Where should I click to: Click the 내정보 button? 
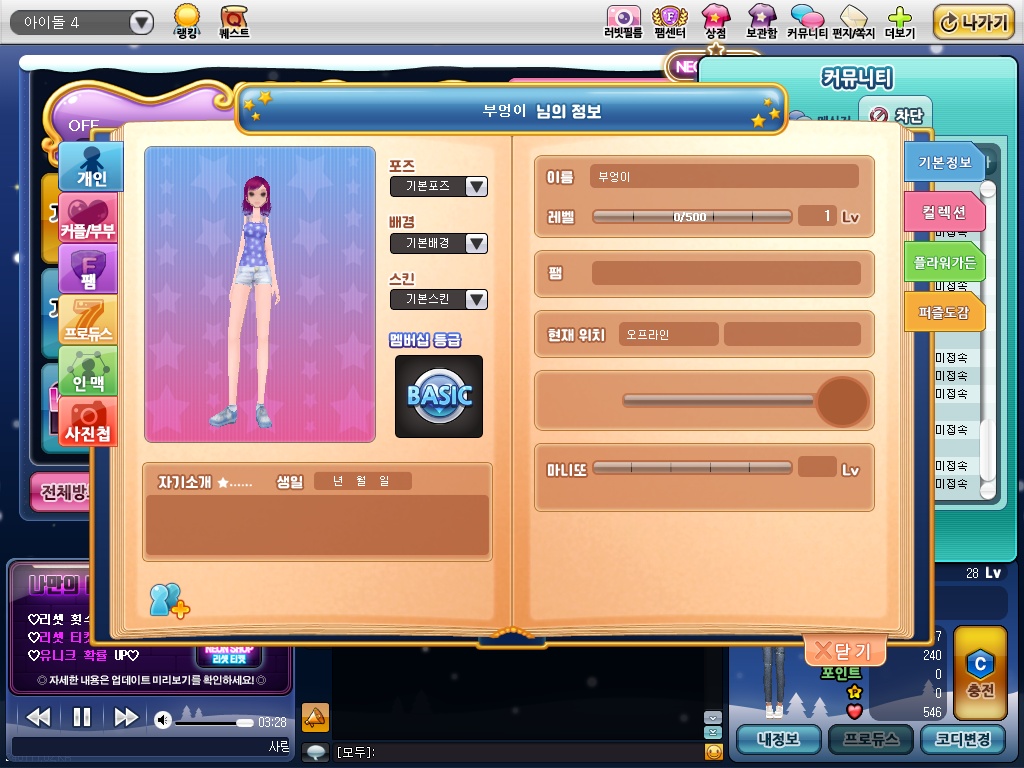778,739
